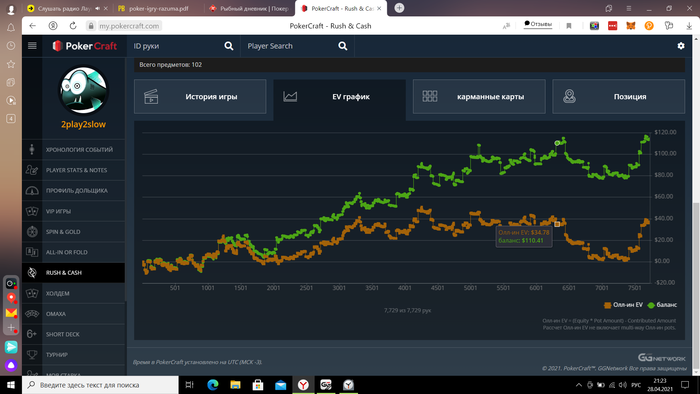Show hidden system tray icons

pyautogui.click(x=579, y=385)
